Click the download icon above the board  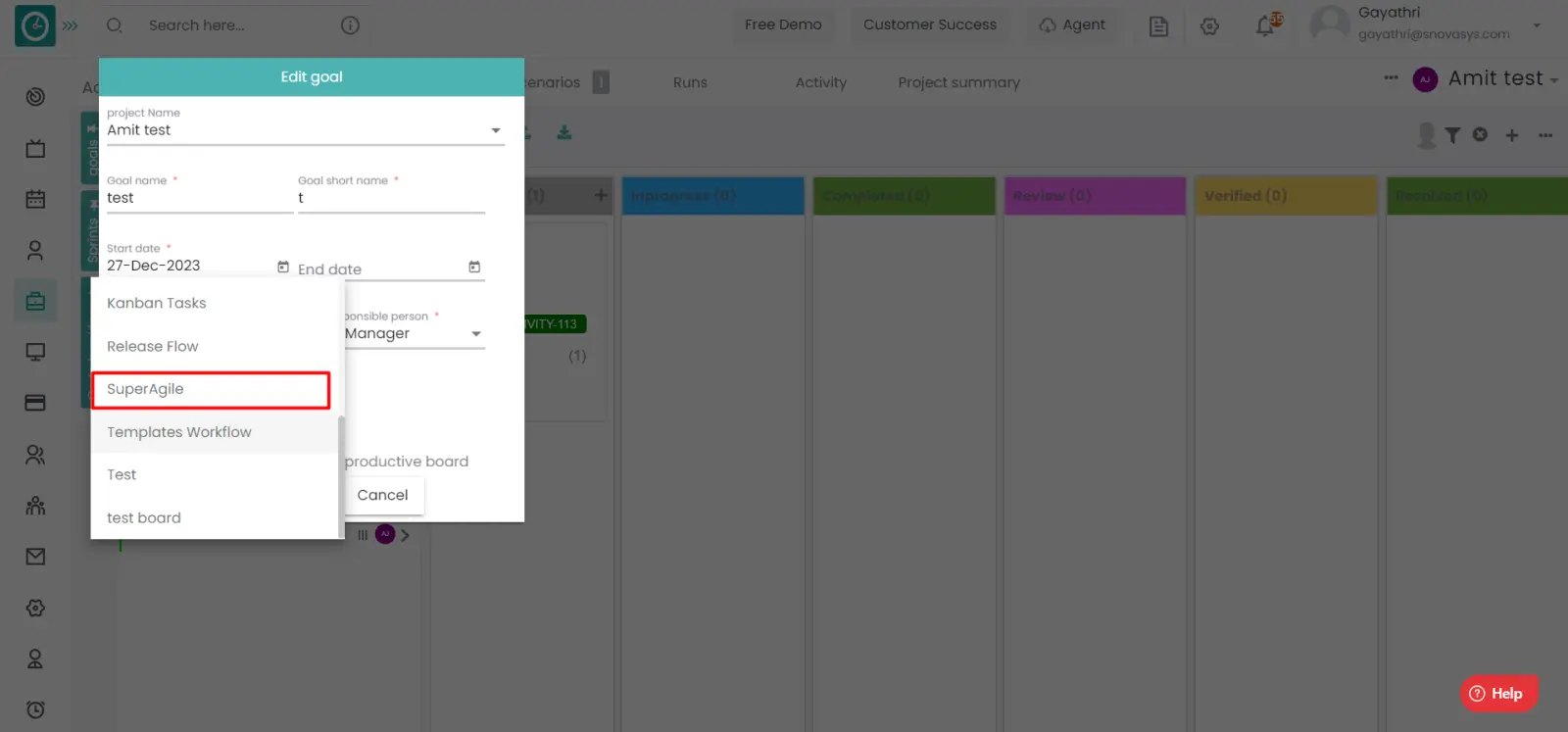click(x=564, y=132)
